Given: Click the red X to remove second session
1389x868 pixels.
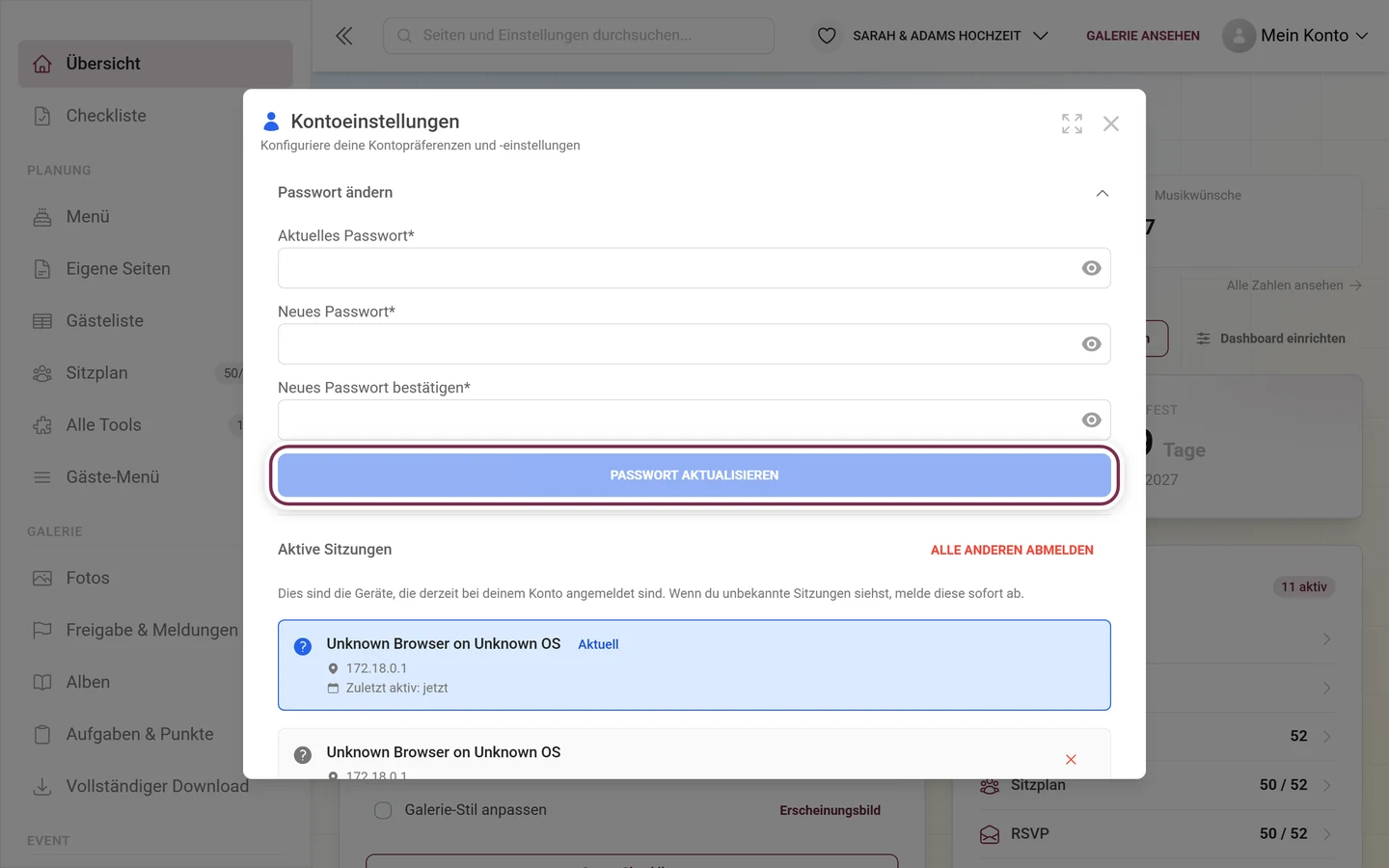Looking at the screenshot, I should [1071, 759].
